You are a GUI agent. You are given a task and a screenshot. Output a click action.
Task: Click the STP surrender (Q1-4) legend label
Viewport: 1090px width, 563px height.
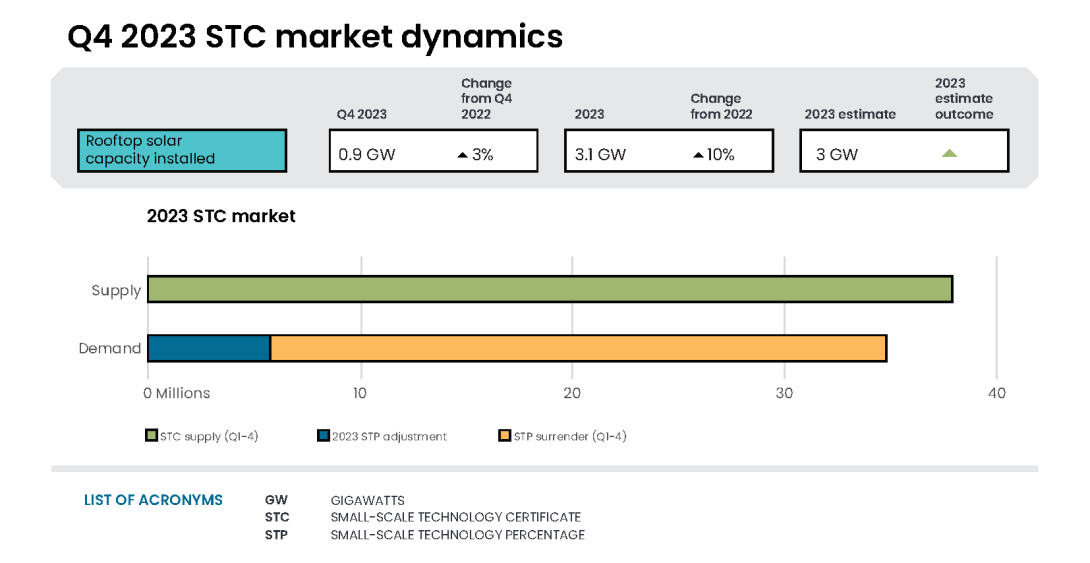tap(570, 436)
